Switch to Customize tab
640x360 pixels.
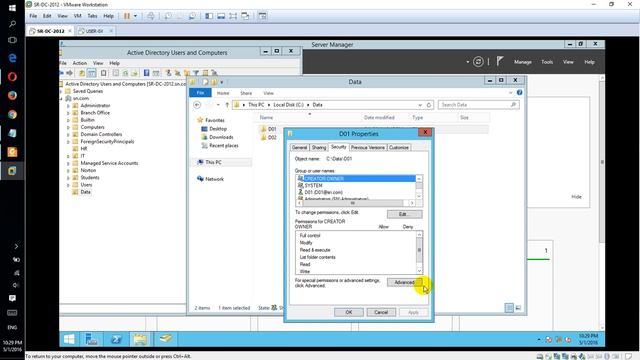[399, 147]
